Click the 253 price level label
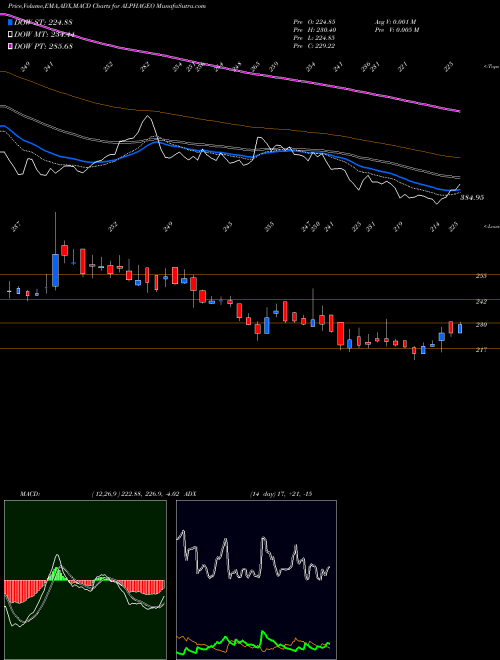This screenshot has width=500, height=660. click(481, 276)
